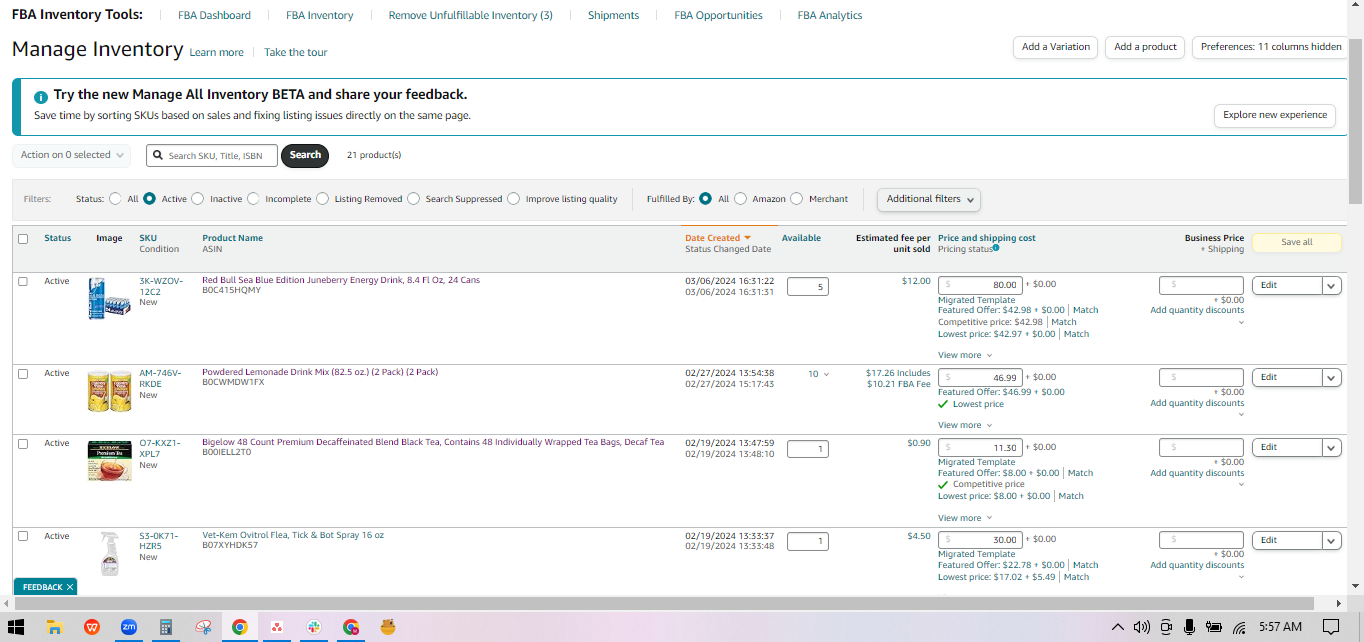This screenshot has height=642, width=1364.
Task: Open File Explorer from the taskbar
Action: (x=55, y=627)
